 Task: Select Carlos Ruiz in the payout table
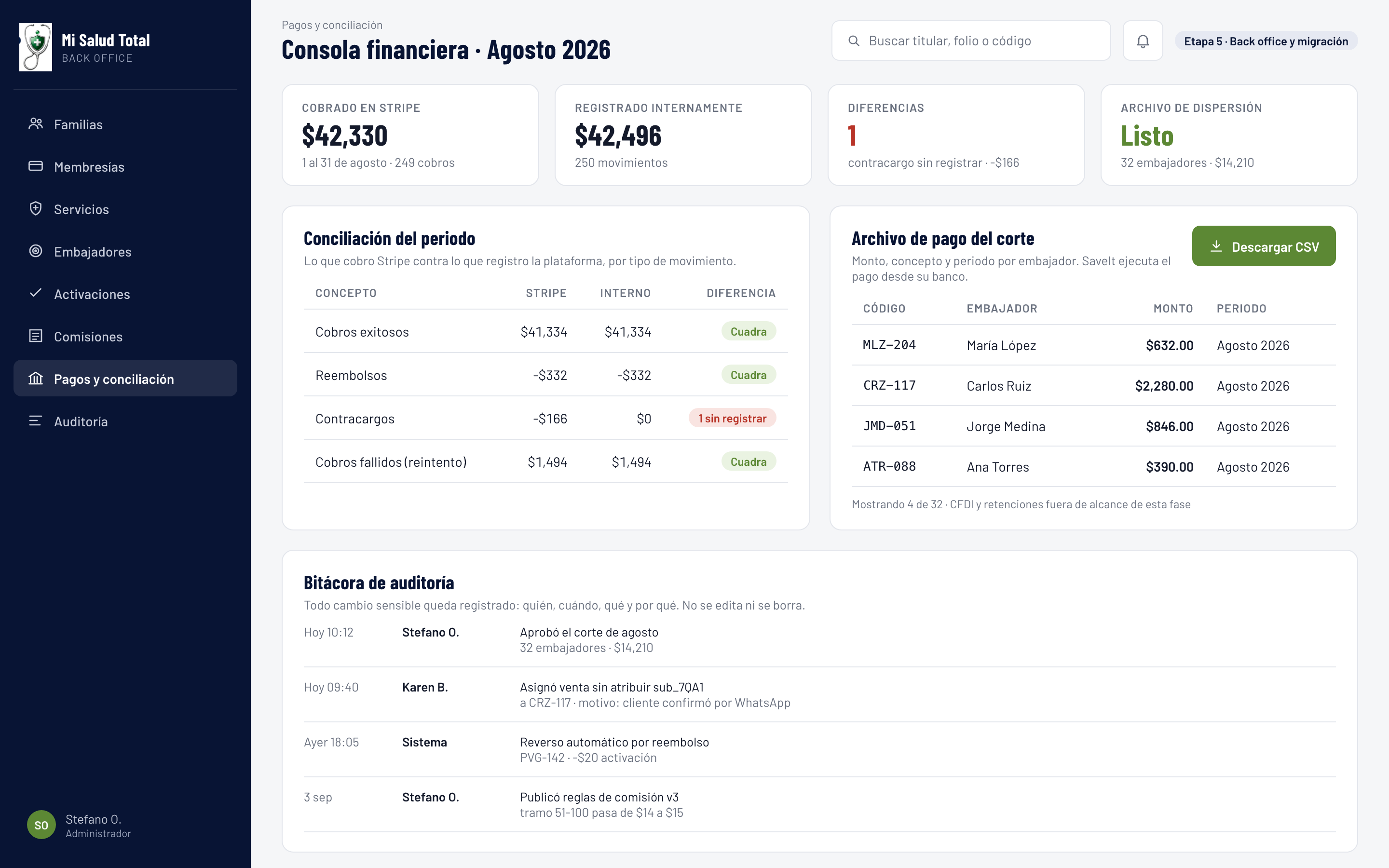(x=999, y=386)
